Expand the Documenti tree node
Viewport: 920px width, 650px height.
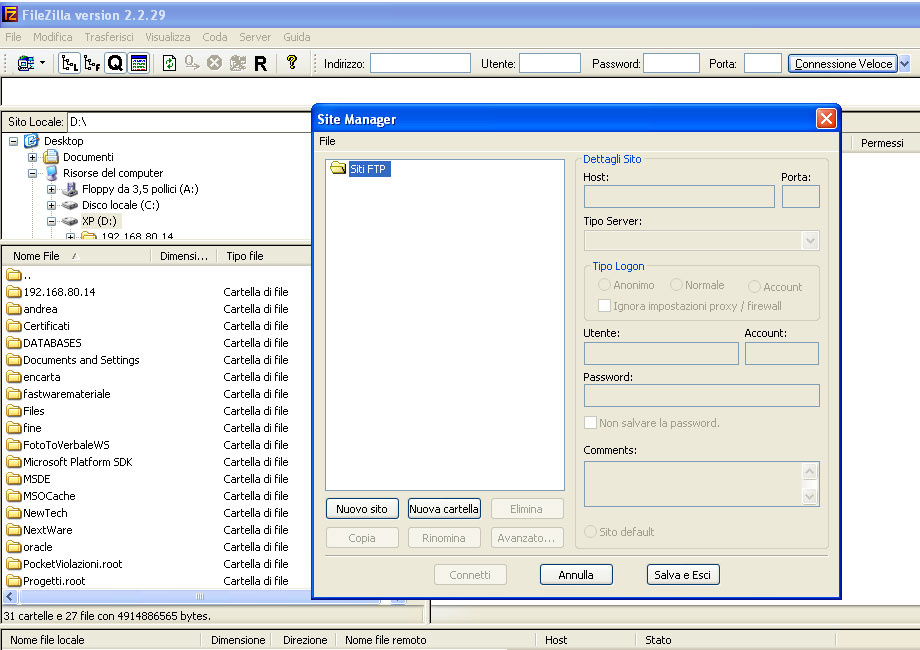tap(33, 157)
